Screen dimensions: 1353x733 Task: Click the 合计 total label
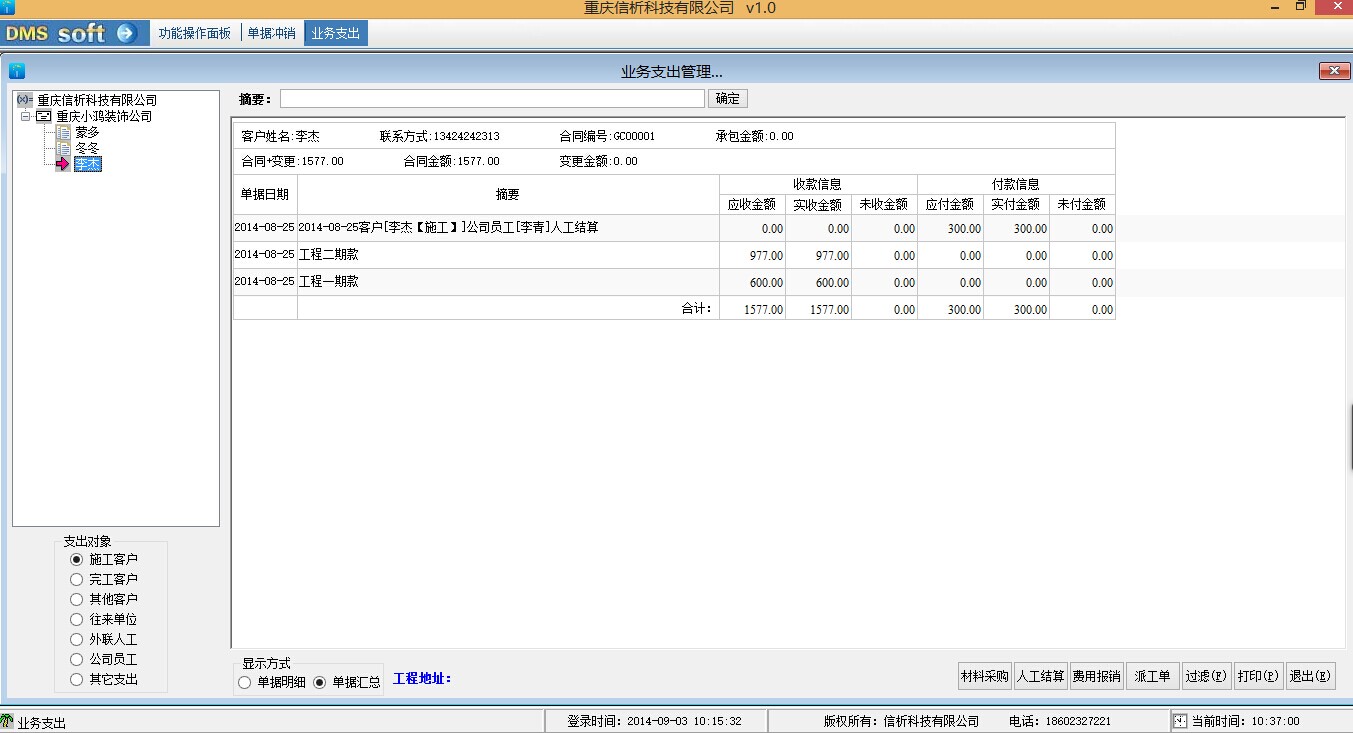coord(697,309)
